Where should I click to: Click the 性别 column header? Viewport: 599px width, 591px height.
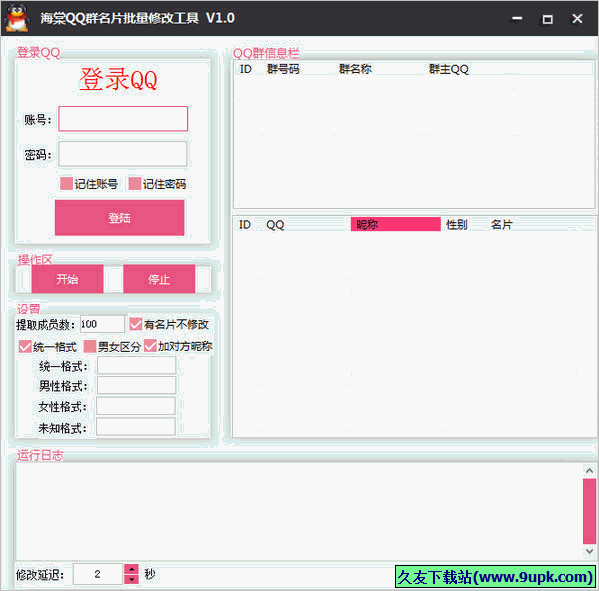click(x=457, y=224)
